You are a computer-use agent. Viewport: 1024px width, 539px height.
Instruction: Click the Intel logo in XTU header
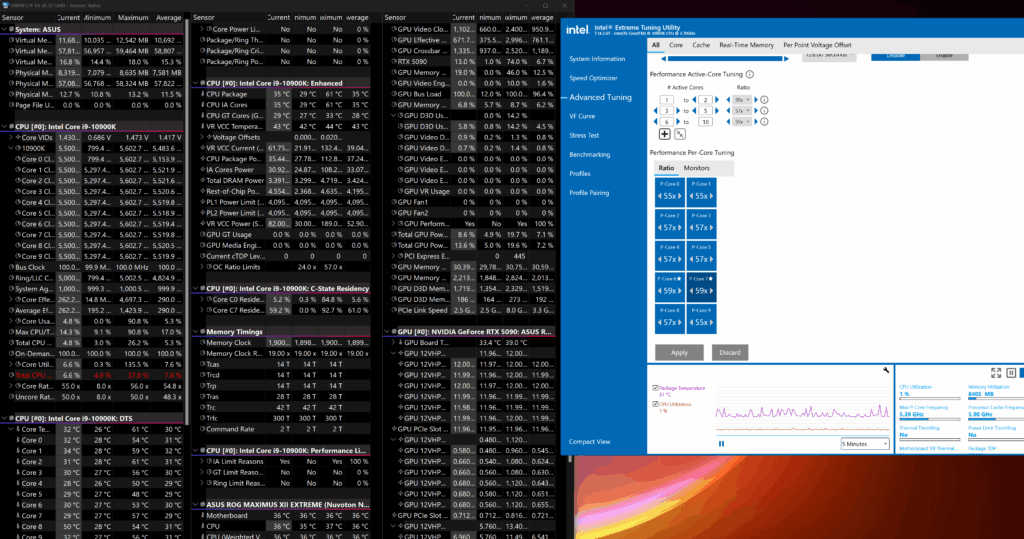tap(577, 29)
